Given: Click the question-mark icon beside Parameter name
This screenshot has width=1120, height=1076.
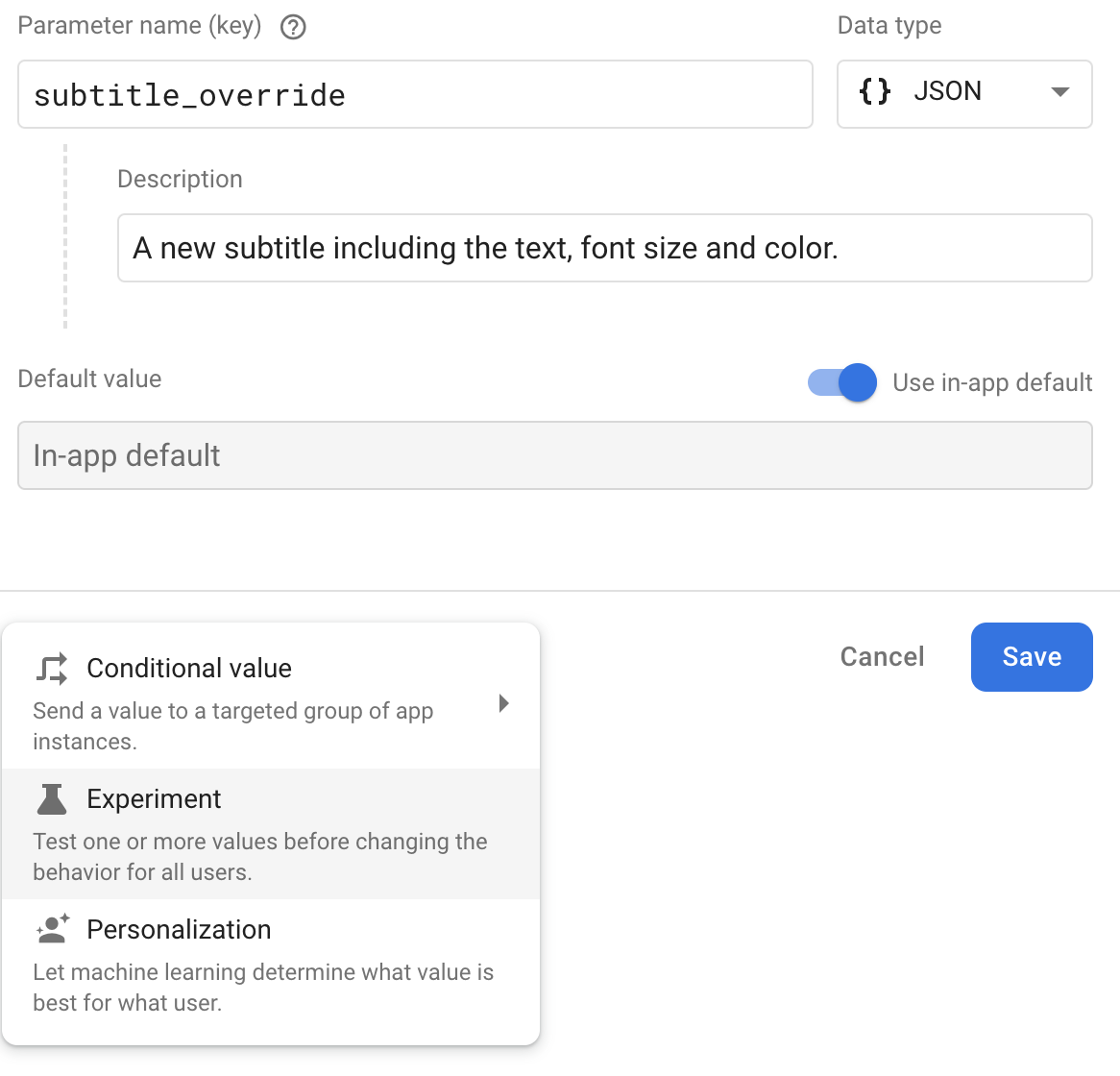Looking at the screenshot, I should click(292, 27).
